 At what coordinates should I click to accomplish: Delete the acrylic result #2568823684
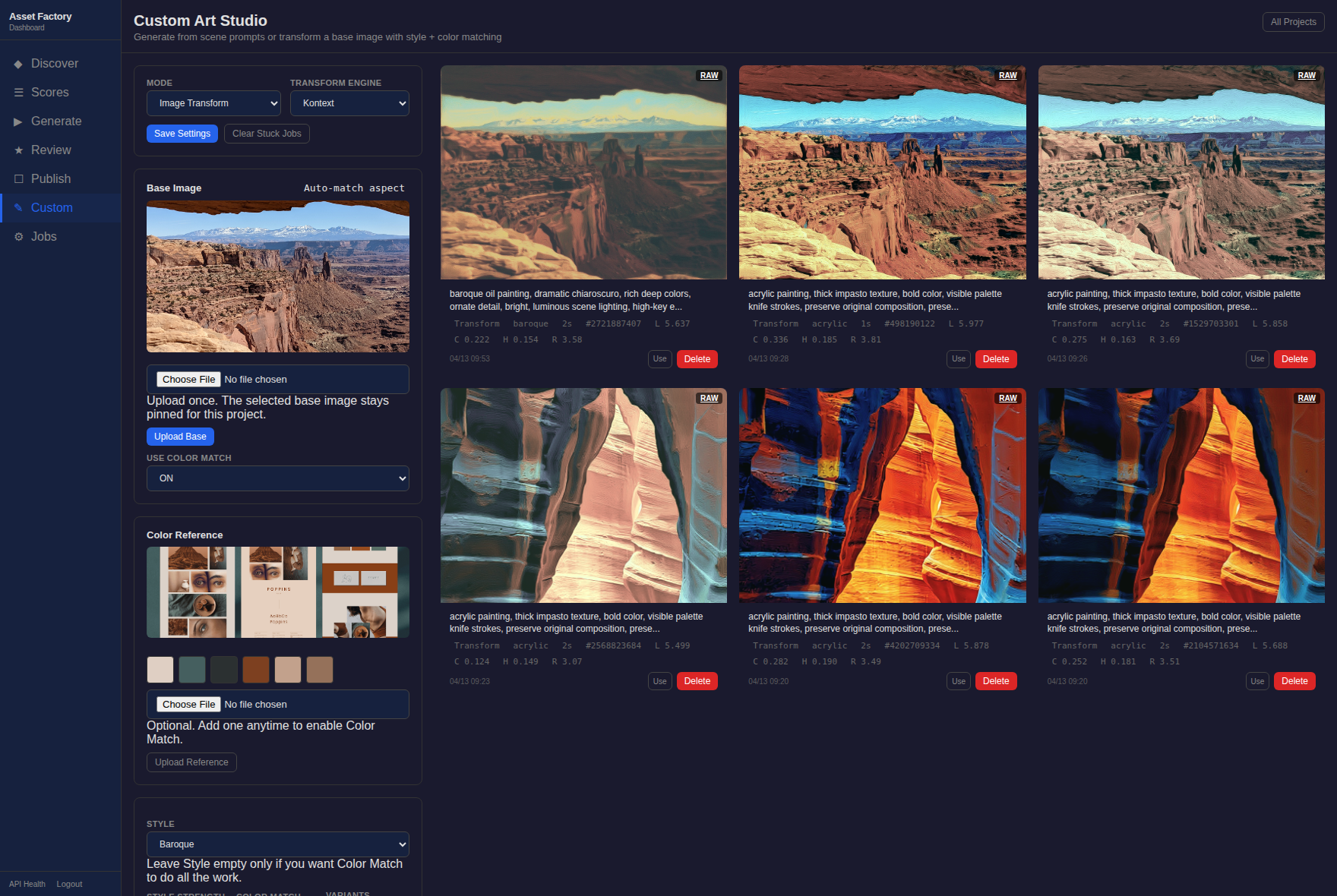pyautogui.click(x=697, y=681)
